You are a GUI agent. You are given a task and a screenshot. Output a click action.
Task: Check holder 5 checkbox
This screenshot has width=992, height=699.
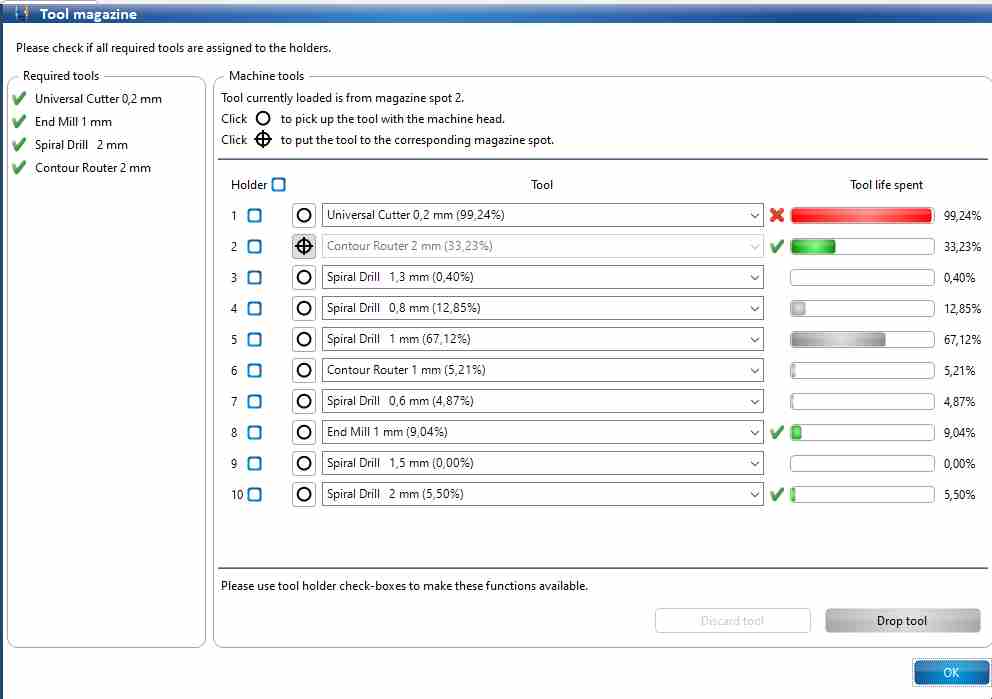(x=254, y=339)
